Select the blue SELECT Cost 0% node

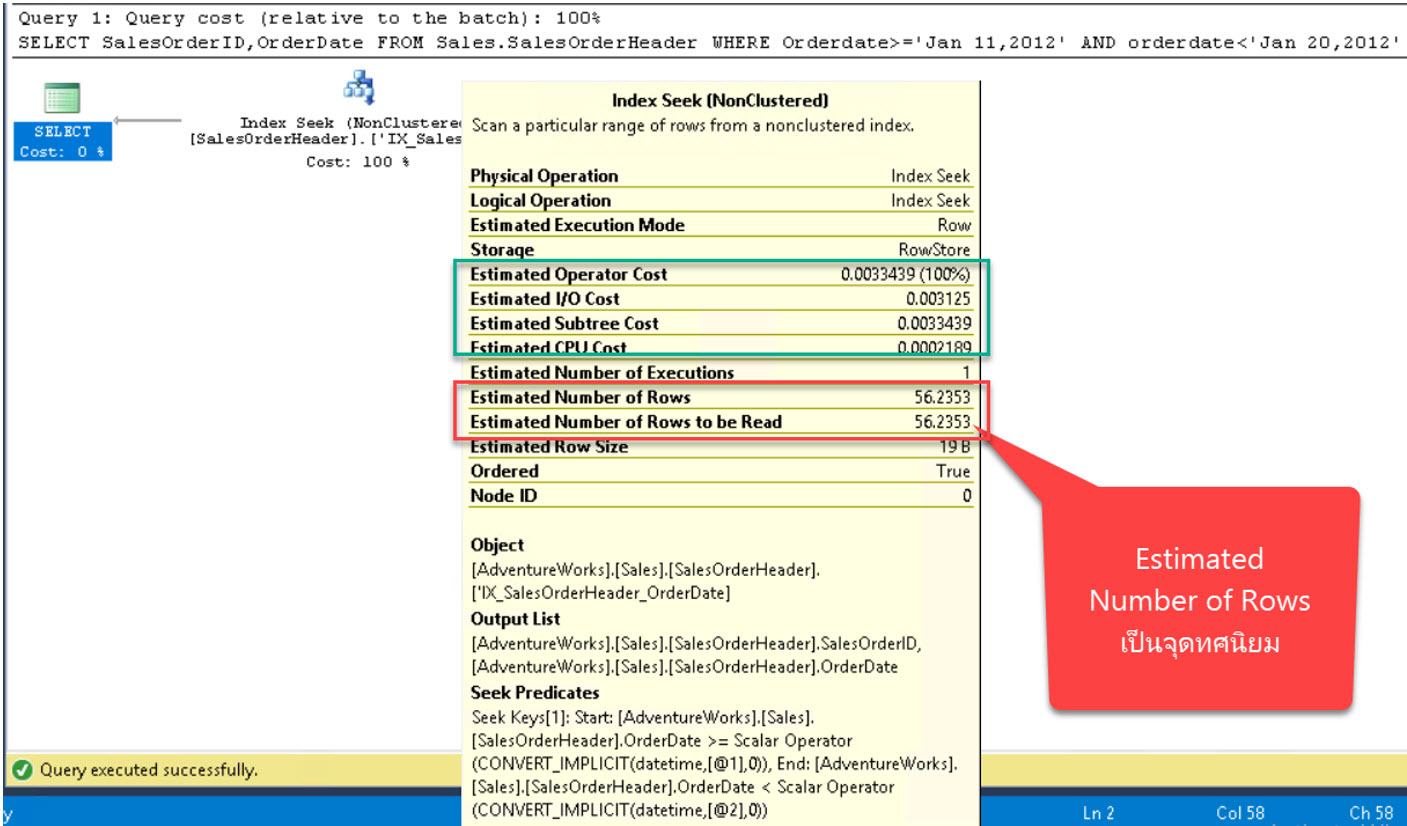point(62,141)
